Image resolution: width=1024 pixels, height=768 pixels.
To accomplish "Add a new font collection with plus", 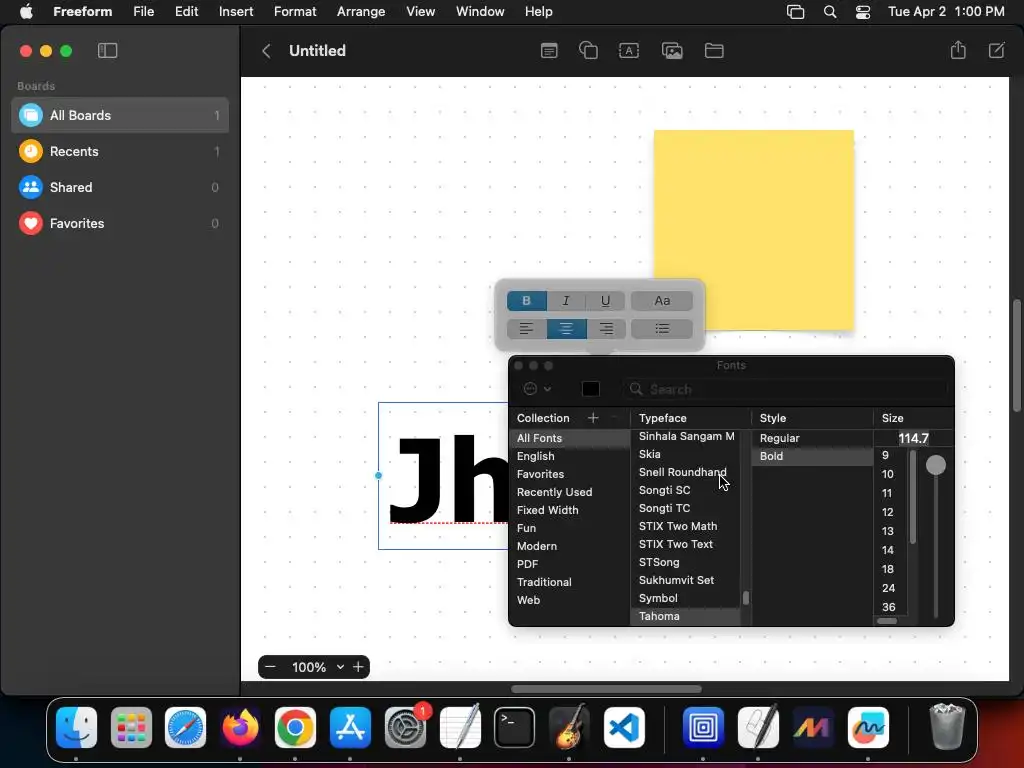I will tap(593, 418).
